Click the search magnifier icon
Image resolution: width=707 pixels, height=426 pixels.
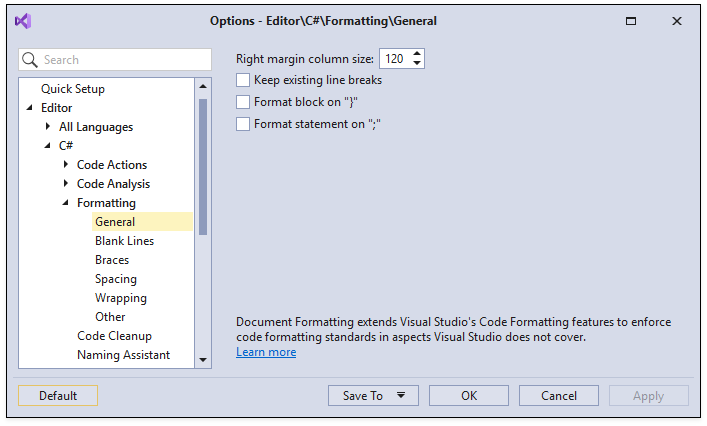[x=30, y=60]
